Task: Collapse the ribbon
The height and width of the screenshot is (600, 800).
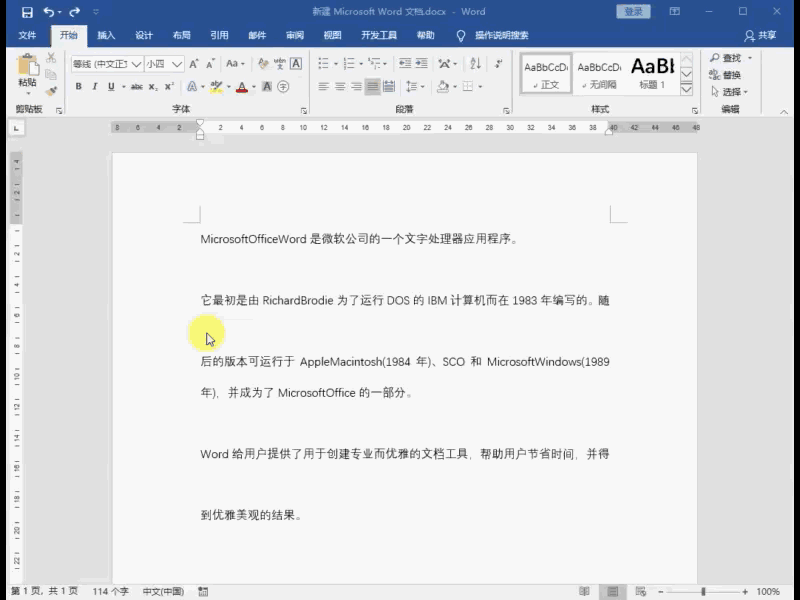Action: click(784, 112)
